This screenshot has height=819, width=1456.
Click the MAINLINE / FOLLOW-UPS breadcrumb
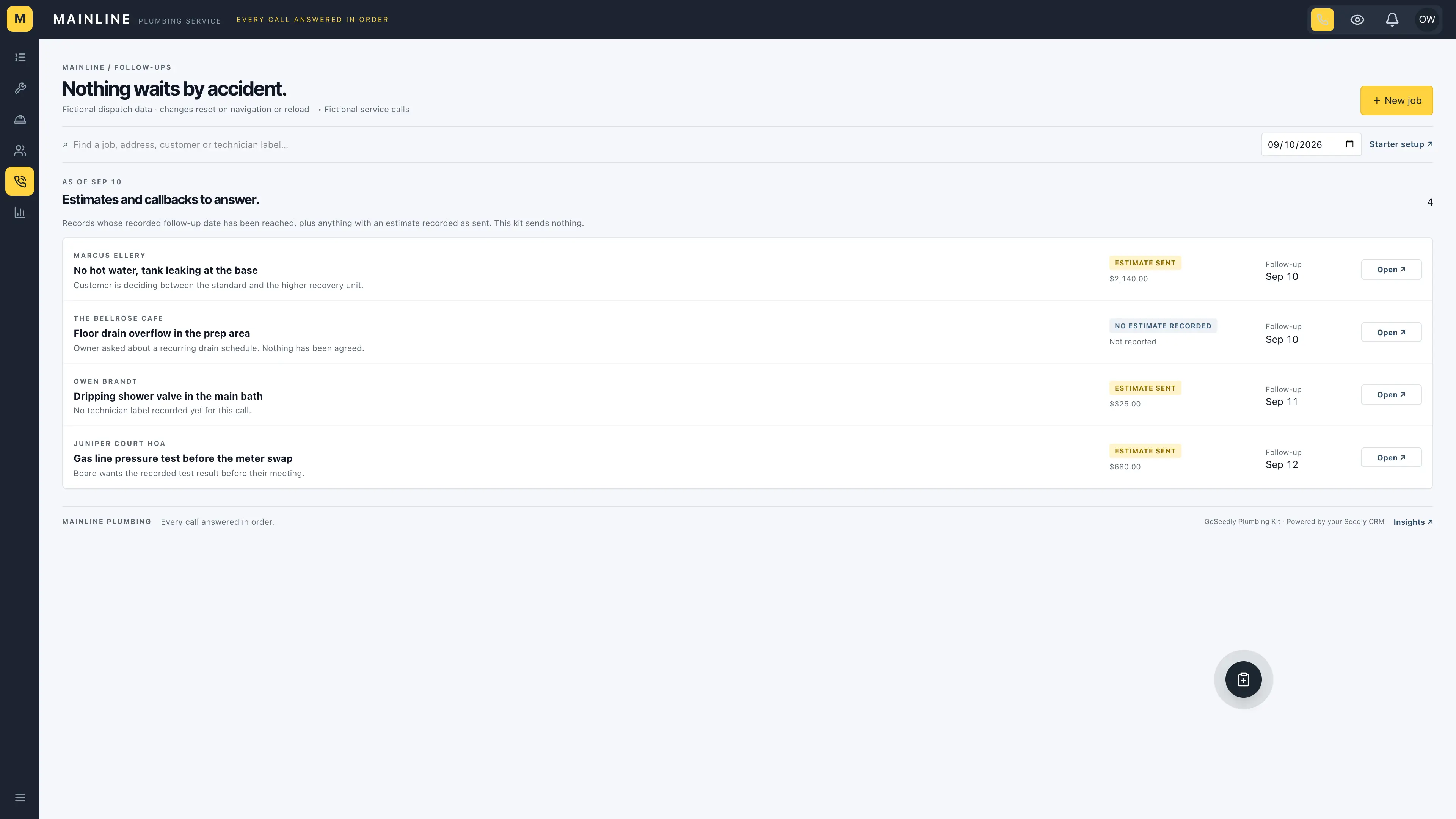click(x=116, y=67)
